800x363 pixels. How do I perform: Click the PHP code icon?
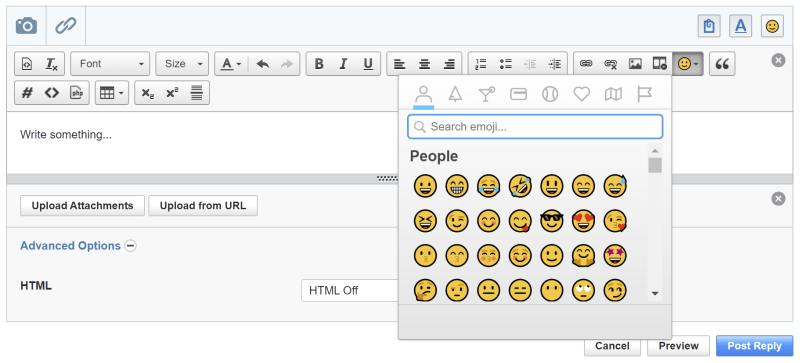pos(77,93)
